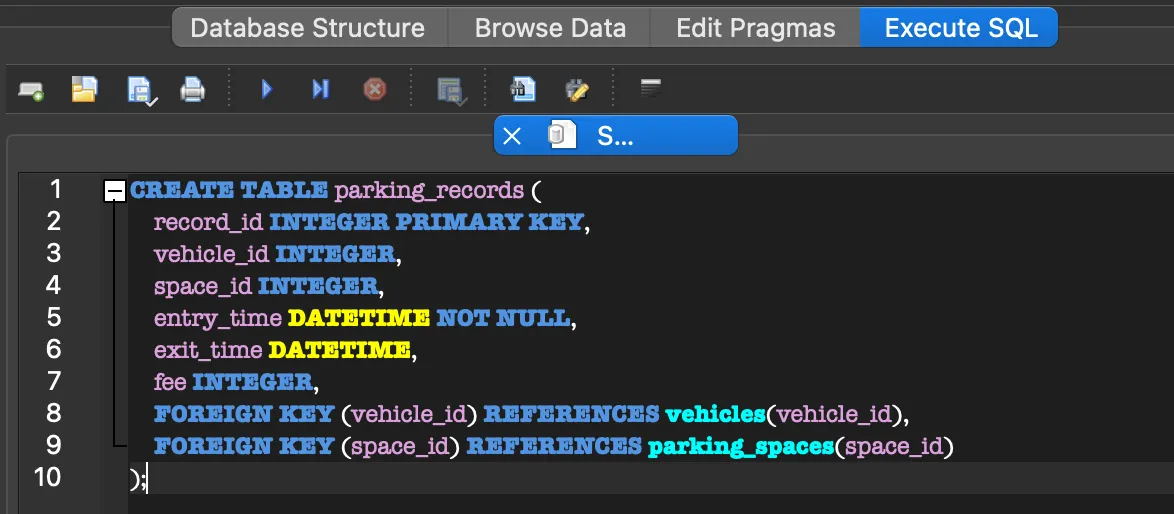
Task: Click record_id on line 2
Action: click(x=208, y=222)
